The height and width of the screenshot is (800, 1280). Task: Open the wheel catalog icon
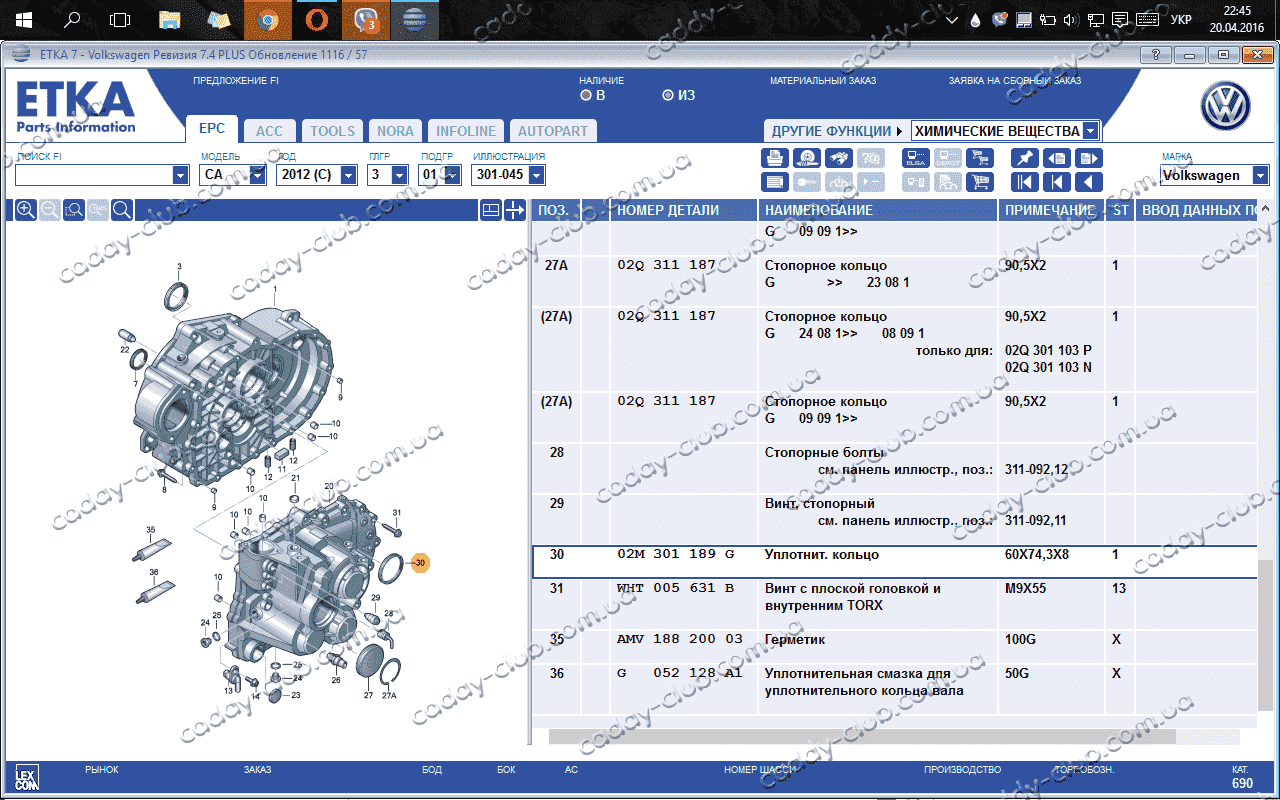point(807,158)
